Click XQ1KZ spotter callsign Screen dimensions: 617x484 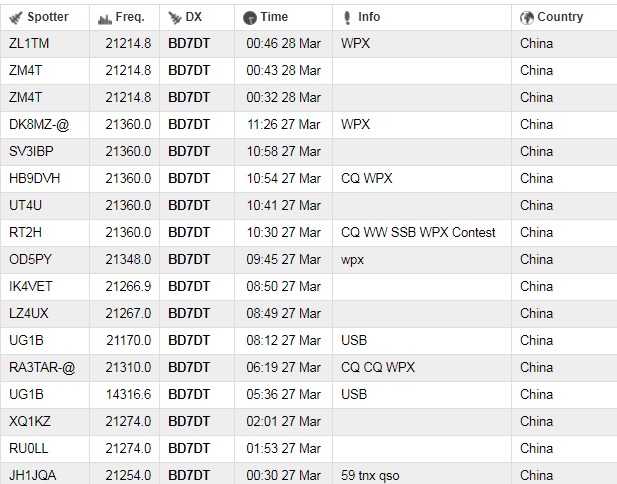coord(30,421)
